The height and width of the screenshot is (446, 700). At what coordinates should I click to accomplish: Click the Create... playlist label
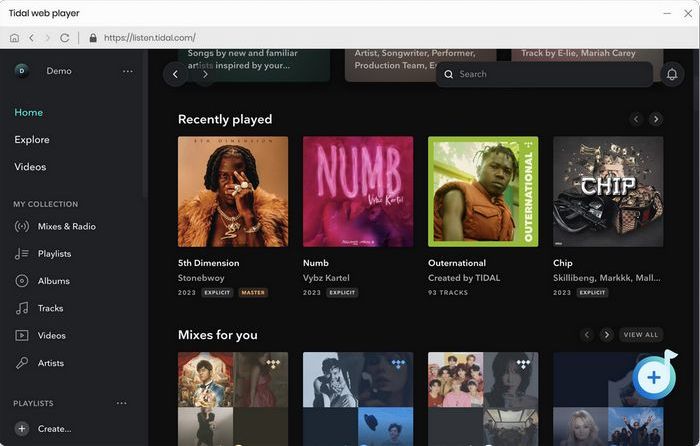(54, 429)
